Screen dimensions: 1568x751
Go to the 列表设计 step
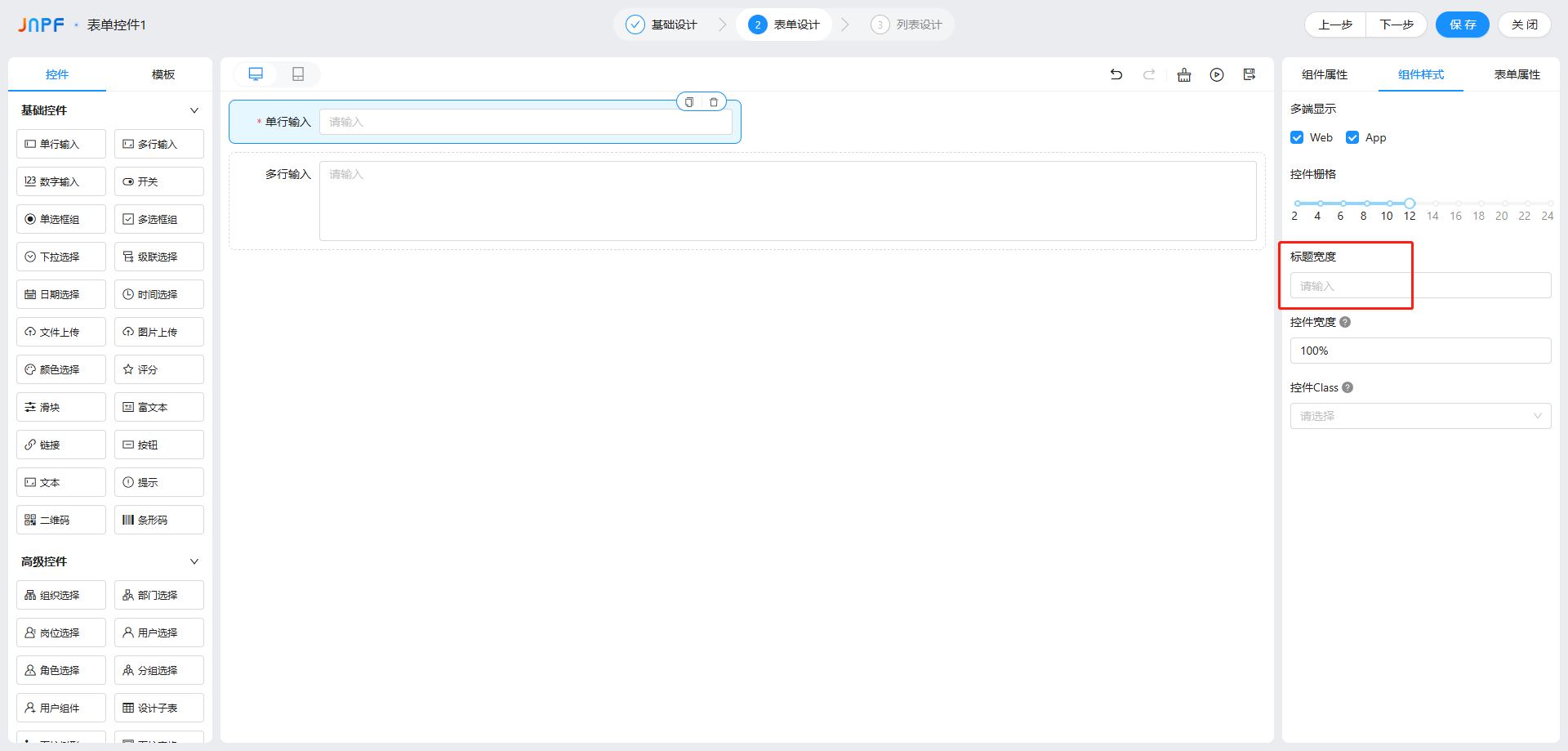(x=906, y=25)
